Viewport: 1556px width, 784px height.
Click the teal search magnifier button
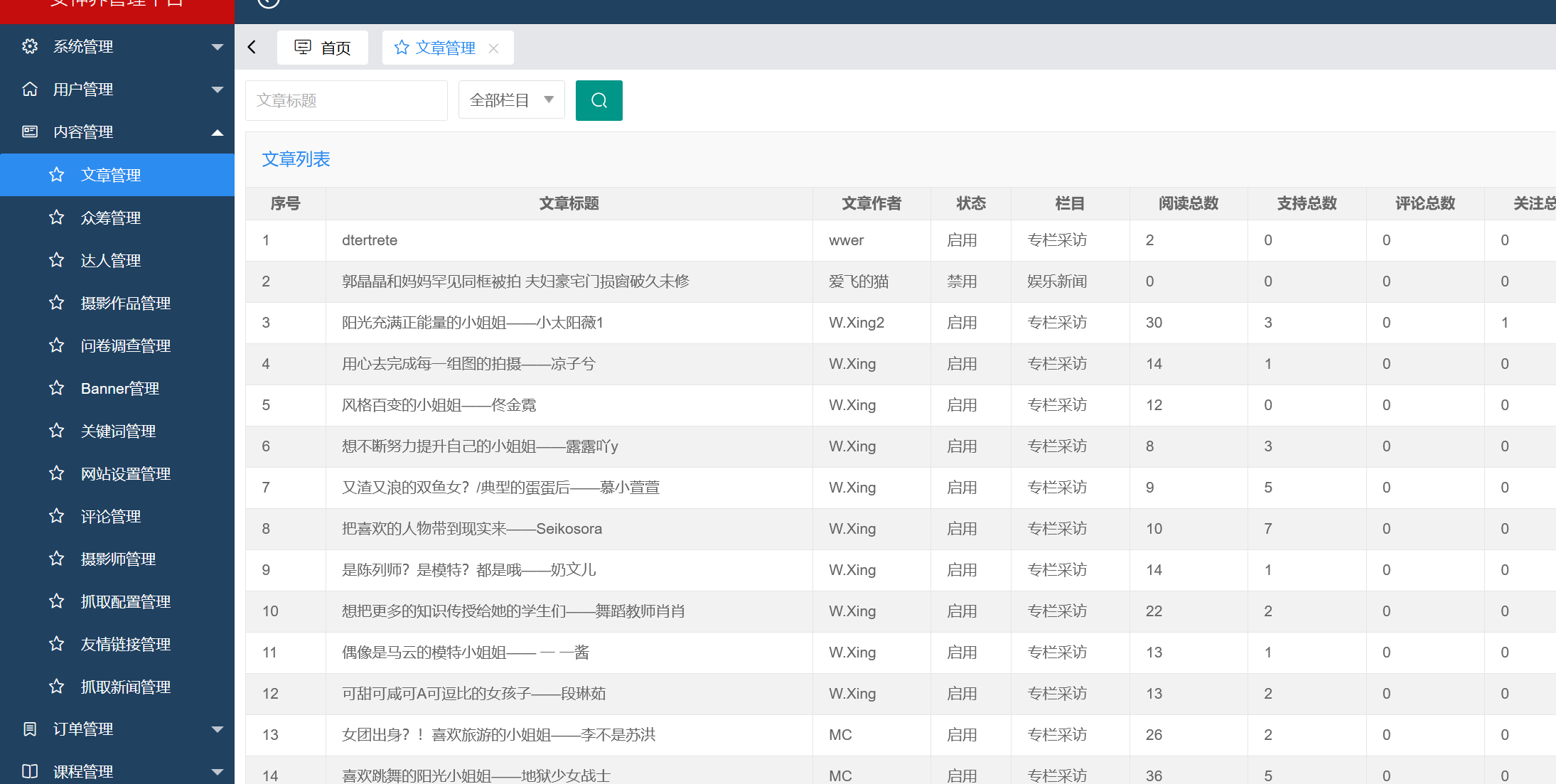click(x=599, y=100)
